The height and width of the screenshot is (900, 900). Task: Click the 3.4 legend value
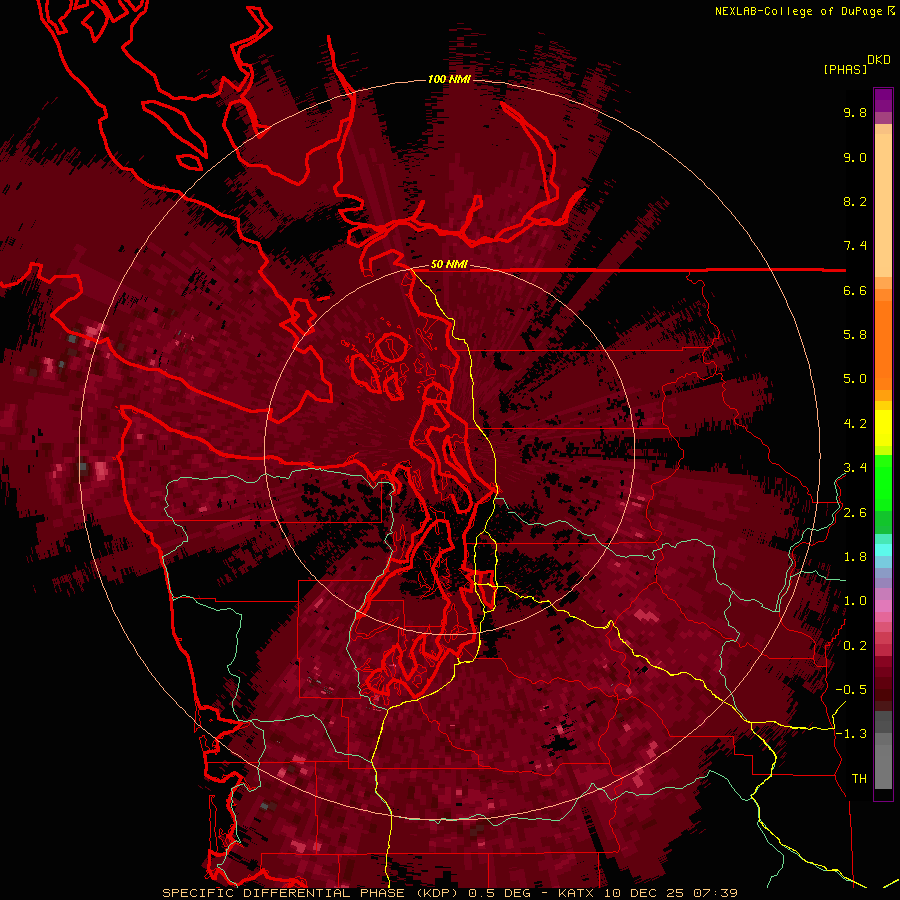(855, 468)
